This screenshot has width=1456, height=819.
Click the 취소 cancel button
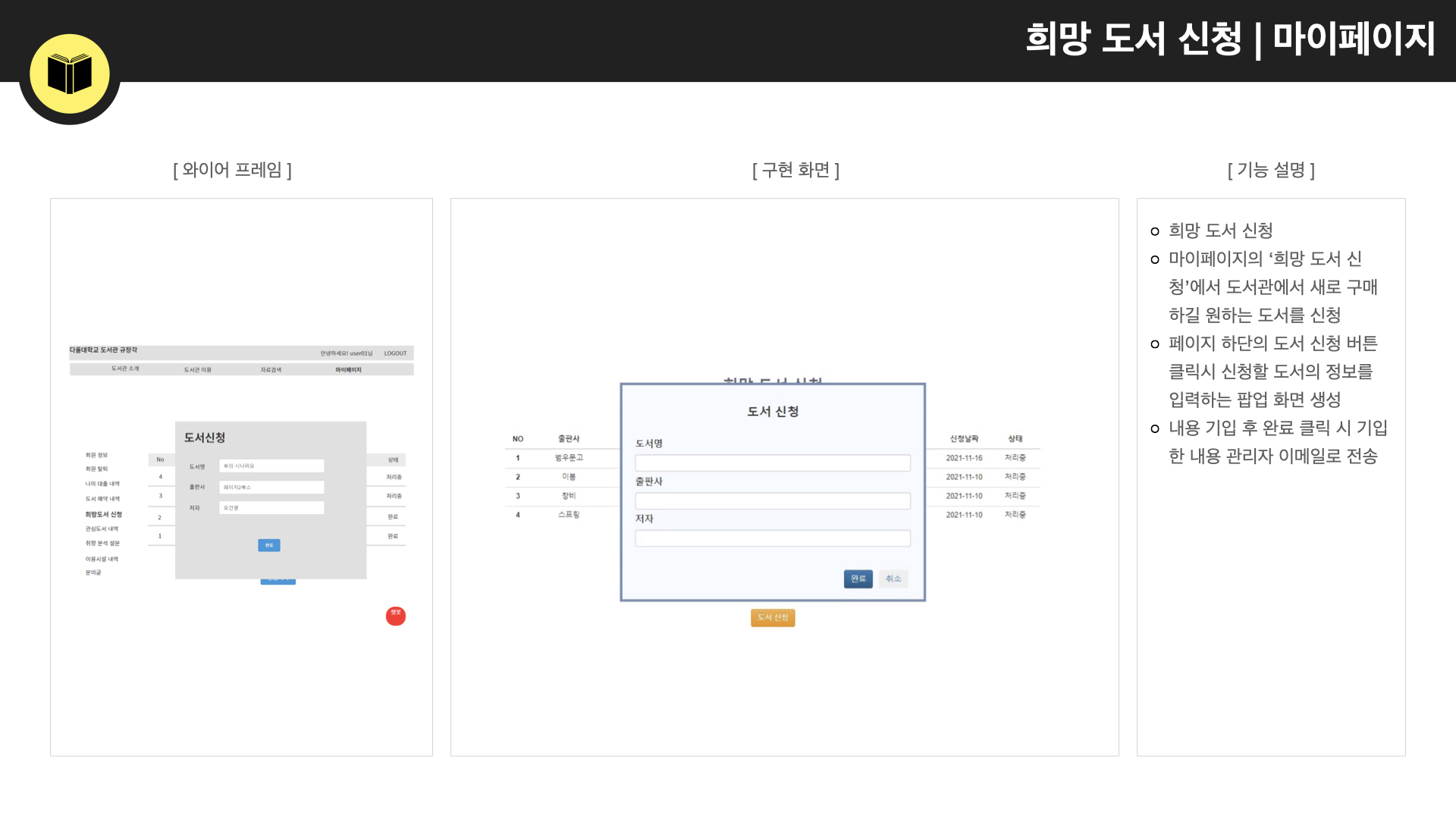coord(893,579)
